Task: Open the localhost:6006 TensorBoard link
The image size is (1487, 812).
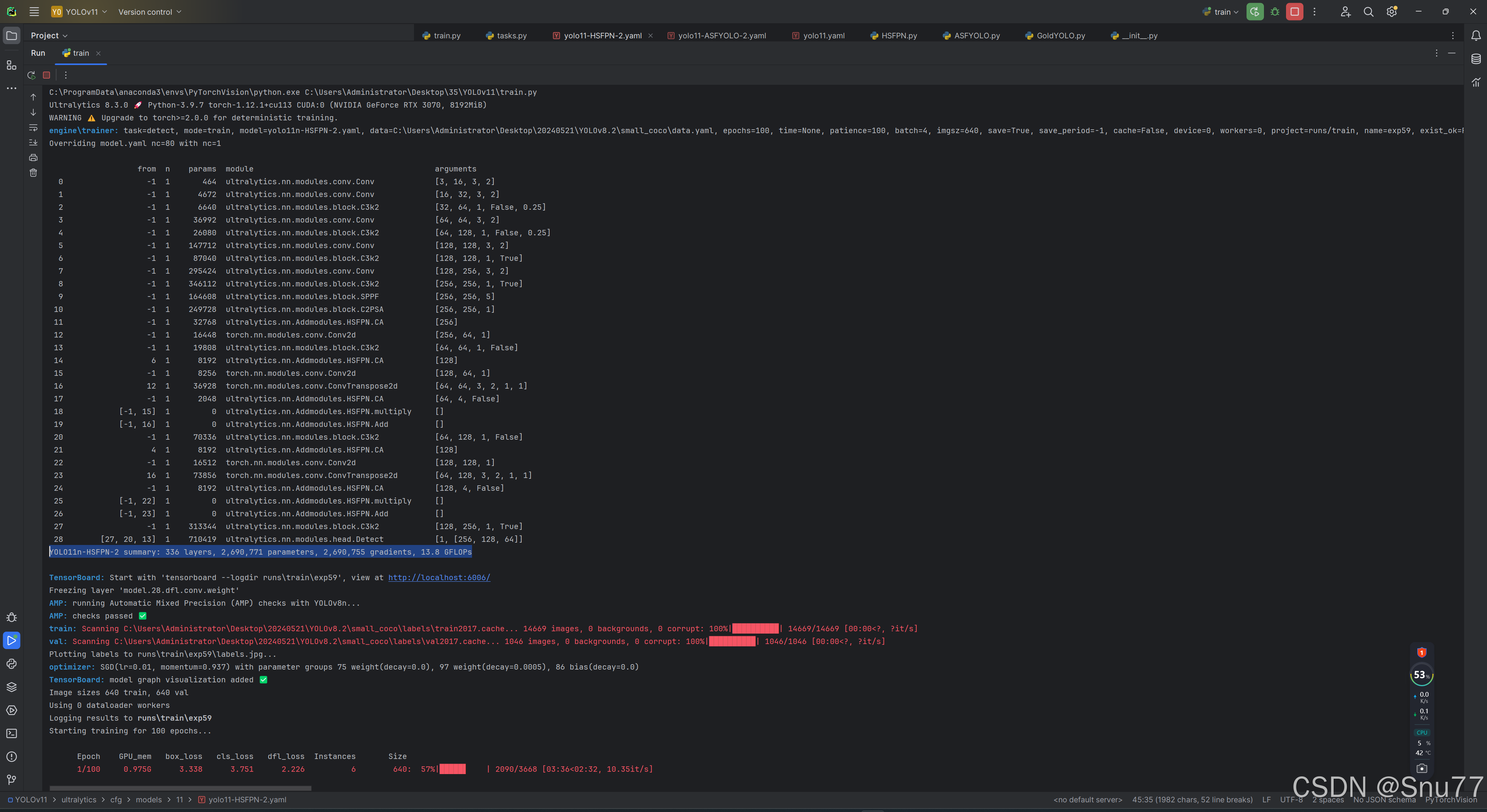Action: [x=439, y=578]
